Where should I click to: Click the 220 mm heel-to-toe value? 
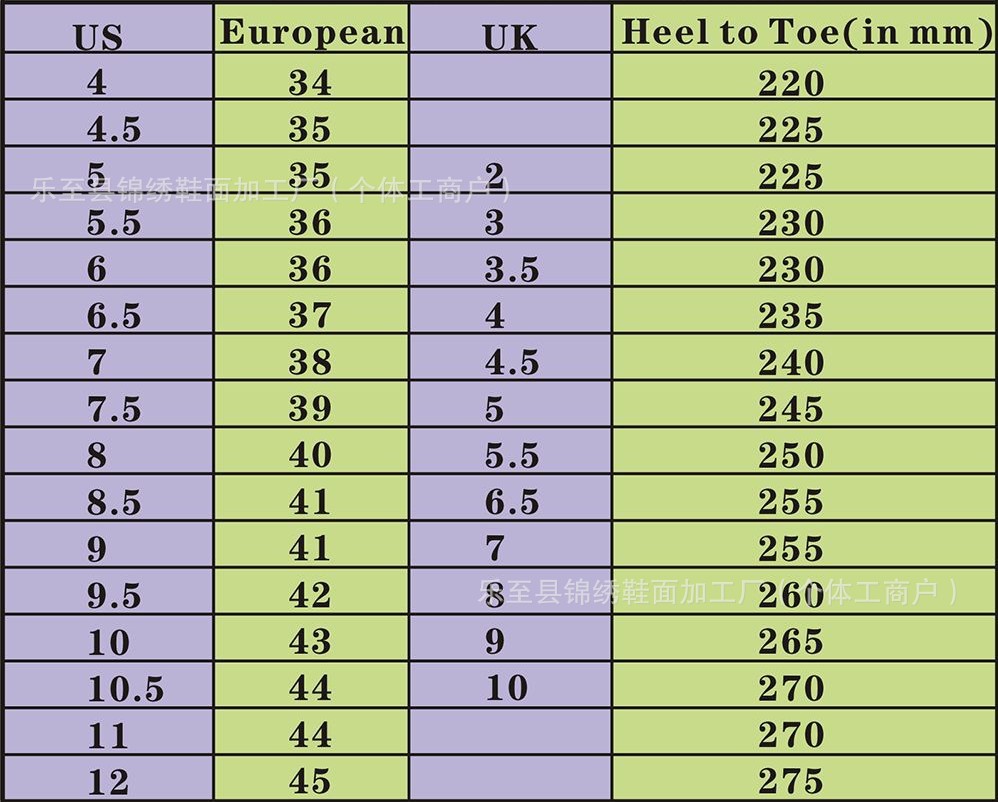[x=790, y=83]
